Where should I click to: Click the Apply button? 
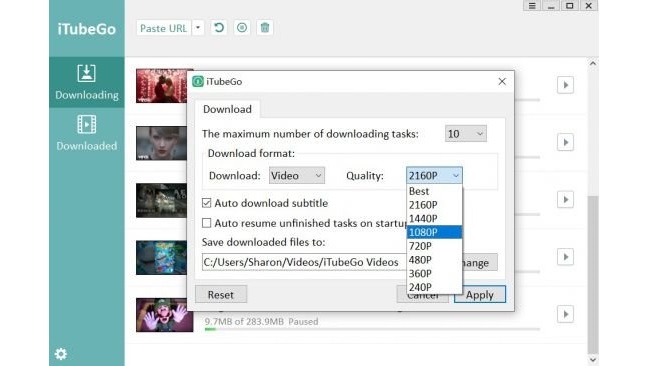(x=479, y=294)
